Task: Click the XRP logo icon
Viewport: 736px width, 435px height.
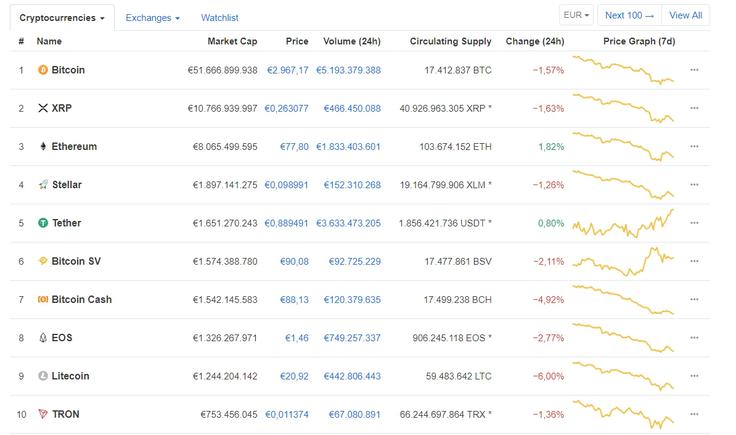Action: click(x=43, y=108)
